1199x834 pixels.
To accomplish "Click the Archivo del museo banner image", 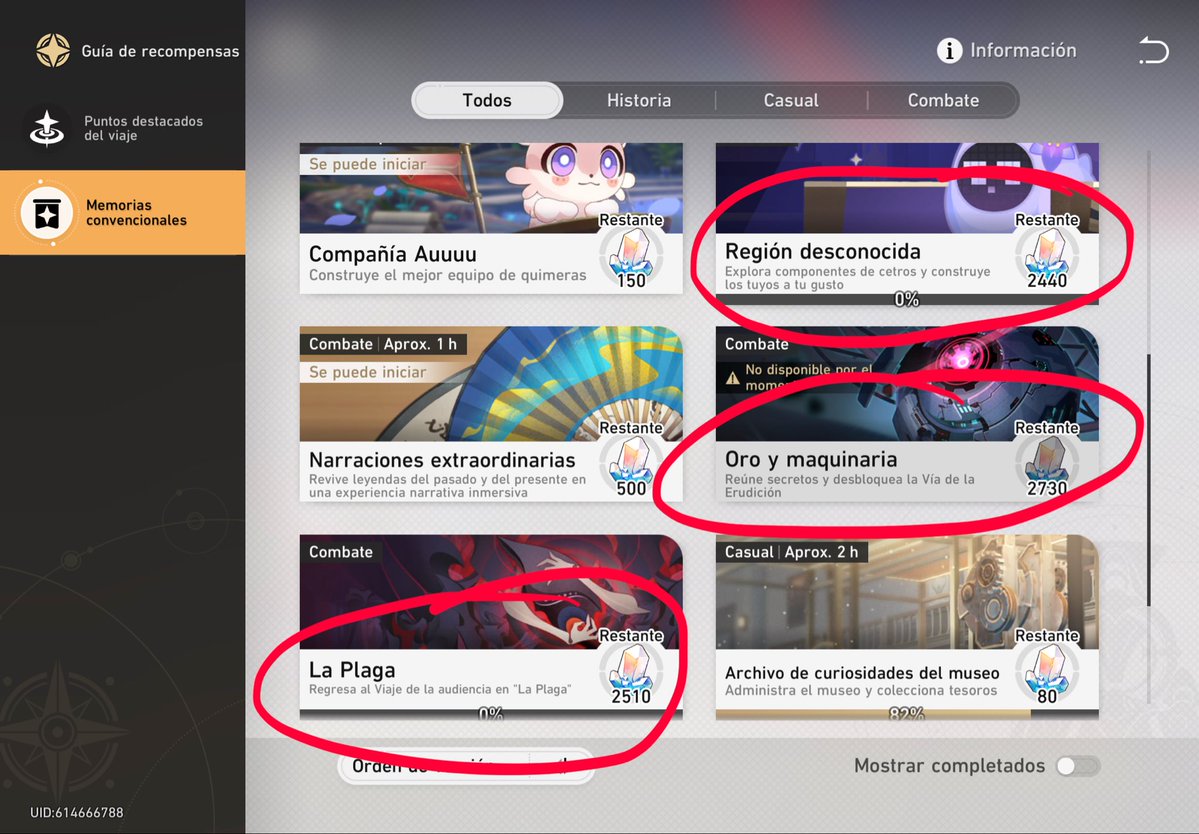I will pos(907,592).
